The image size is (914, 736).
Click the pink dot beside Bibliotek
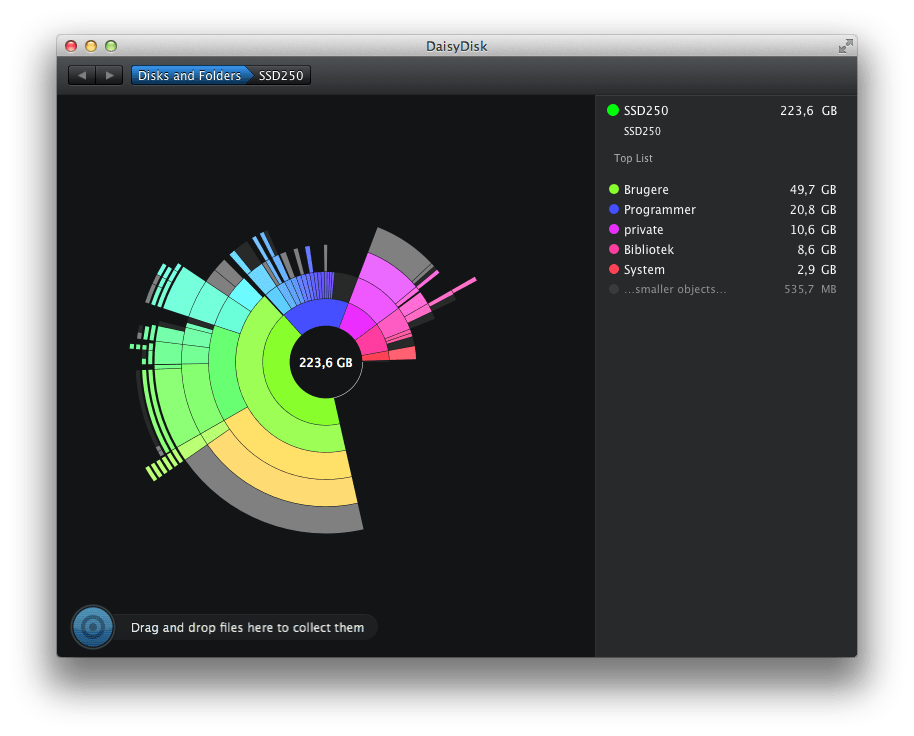pos(611,249)
